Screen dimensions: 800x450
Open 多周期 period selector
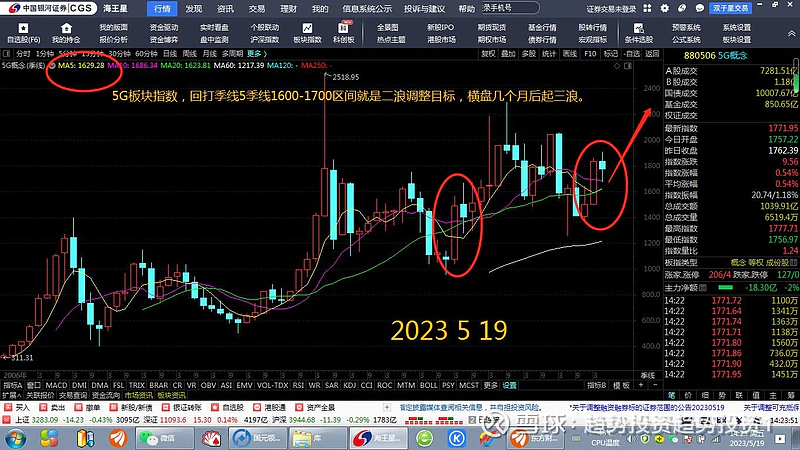(x=232, y=54)
